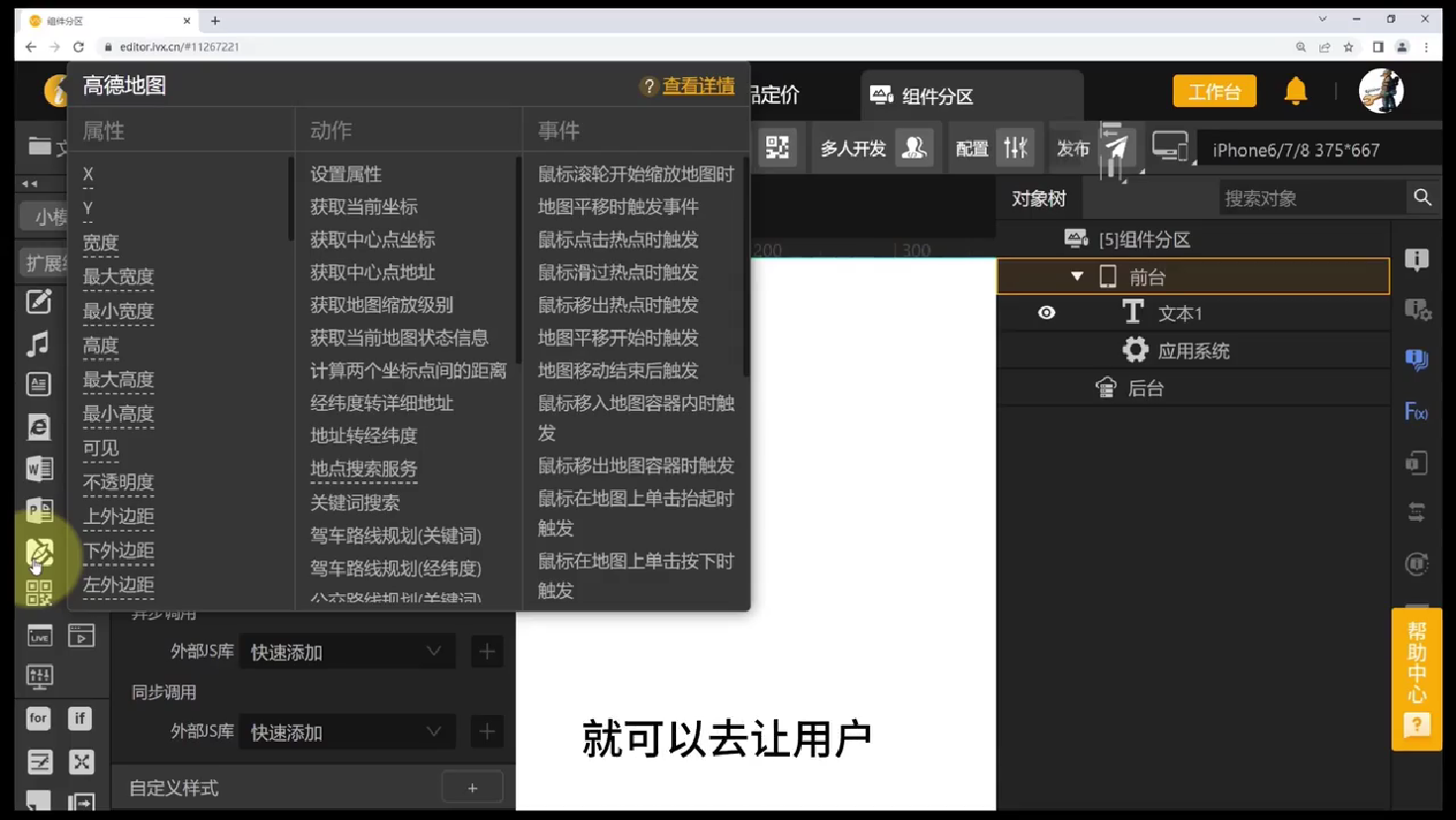
Task: Open the info panel icon on right sidebar
Action: pyautogui.click(x=1417, y=259)
